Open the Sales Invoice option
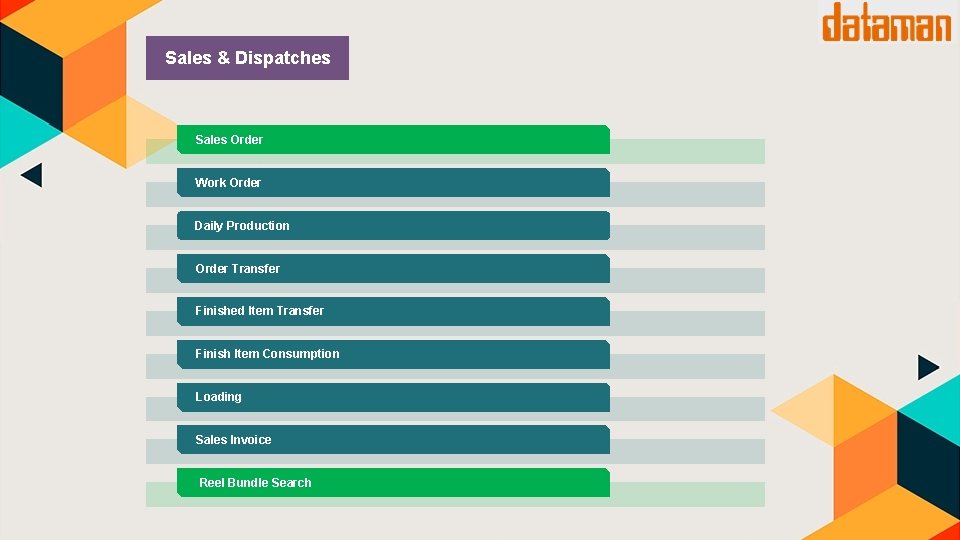The height and width of the screenshot is (540, 960). coord(393,440)
